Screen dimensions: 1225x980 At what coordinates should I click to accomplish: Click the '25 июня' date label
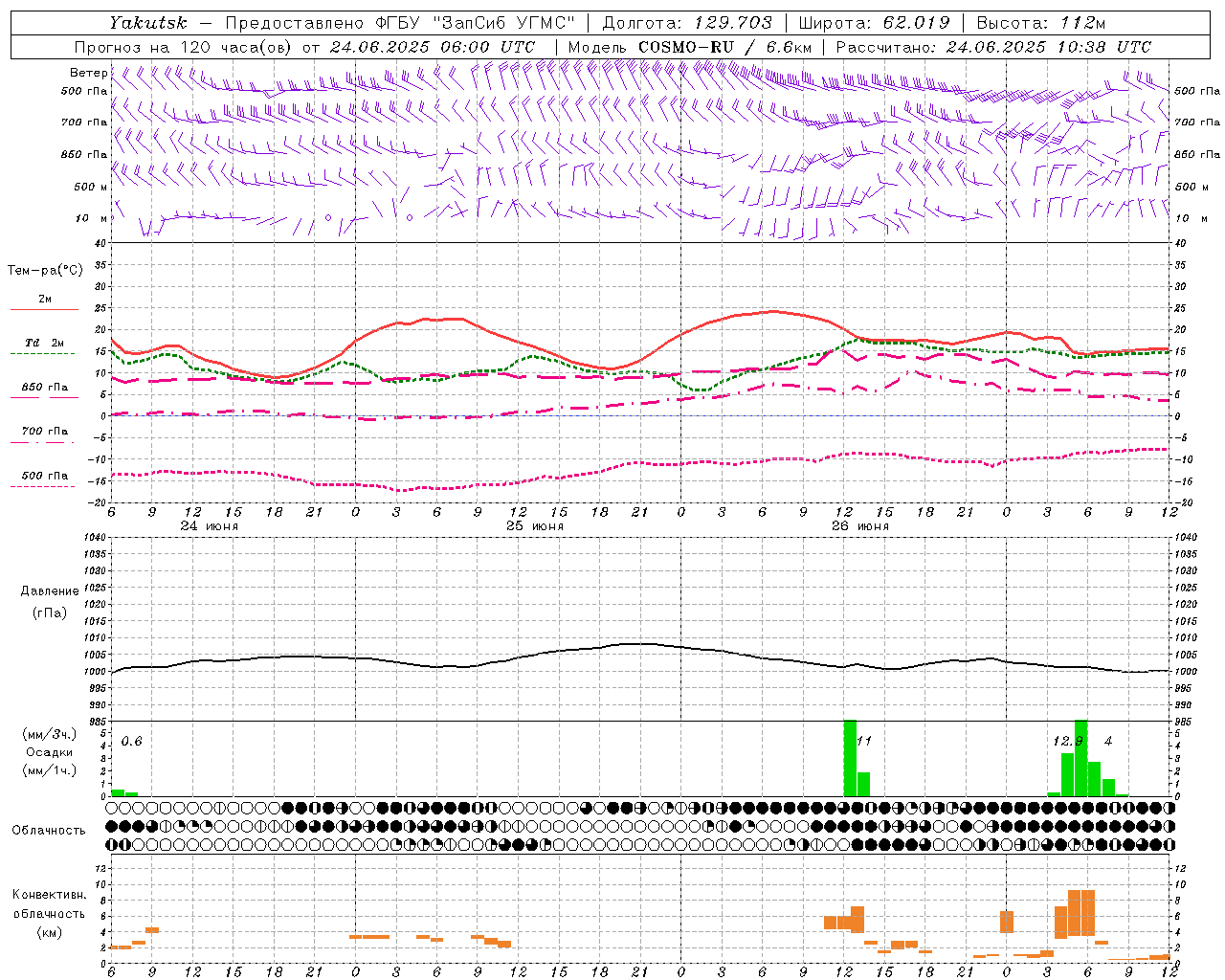tap(535, 525)
